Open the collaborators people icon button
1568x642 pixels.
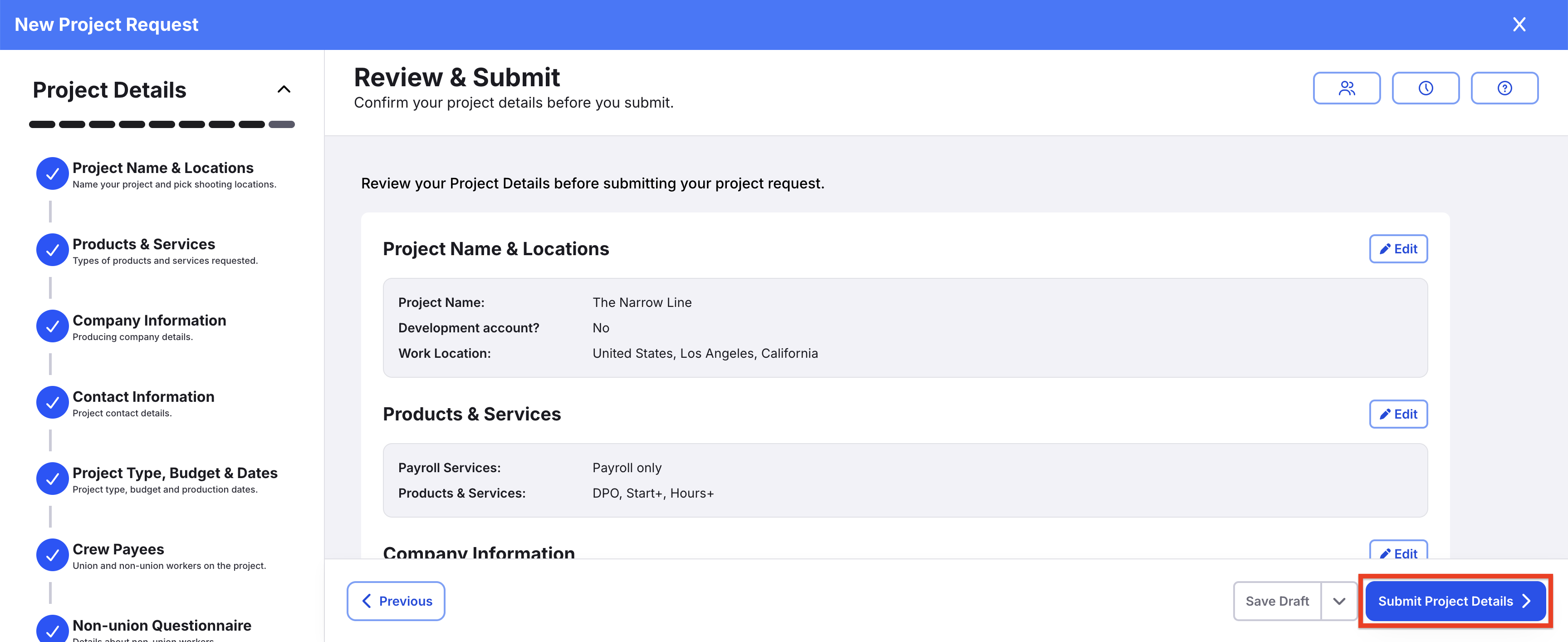coord(1347,89)
